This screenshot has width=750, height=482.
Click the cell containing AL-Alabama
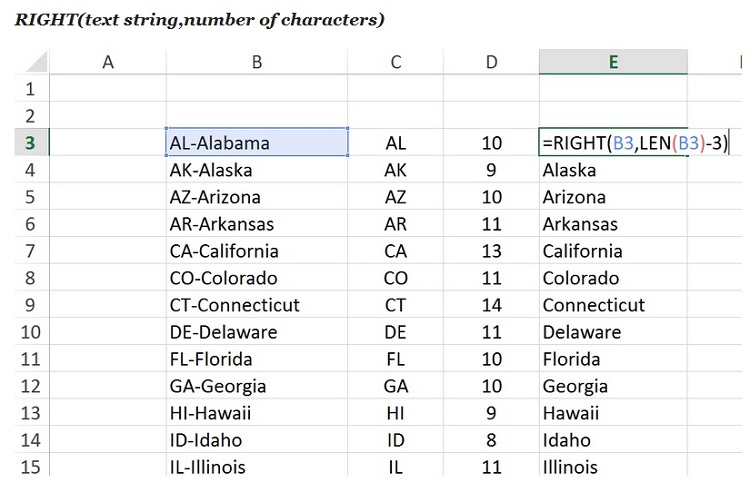pos(257,143)
